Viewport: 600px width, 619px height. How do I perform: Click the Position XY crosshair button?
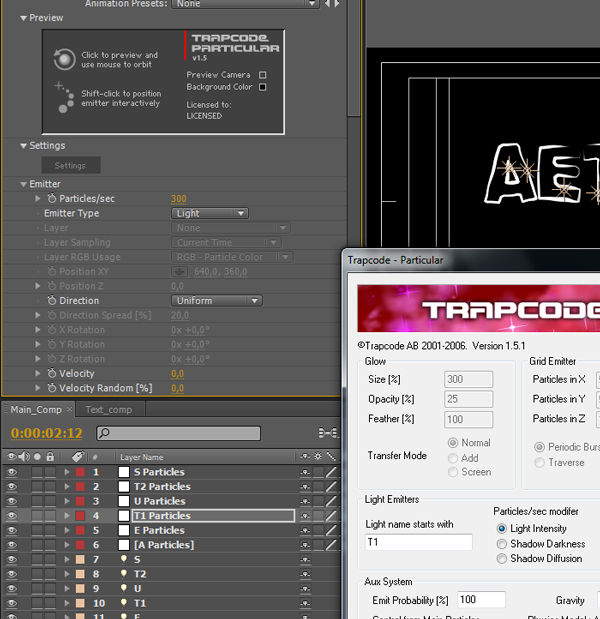coord(179,272)
